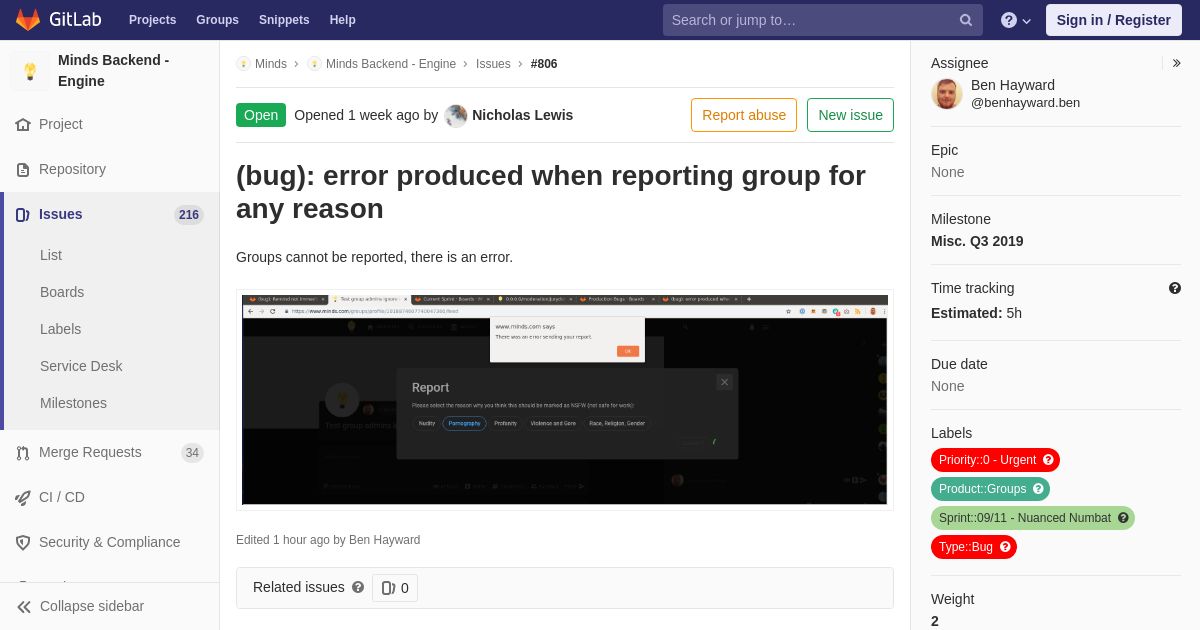Click the Project home icon in sidebar

tap(23, 125)
